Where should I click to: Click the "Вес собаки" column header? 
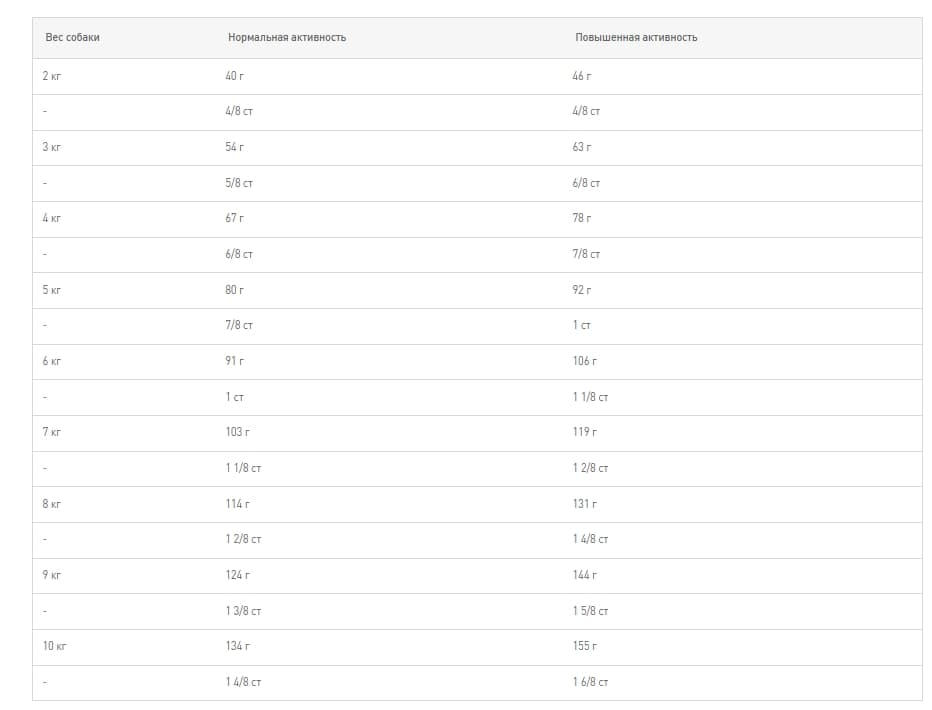point(72,37)
